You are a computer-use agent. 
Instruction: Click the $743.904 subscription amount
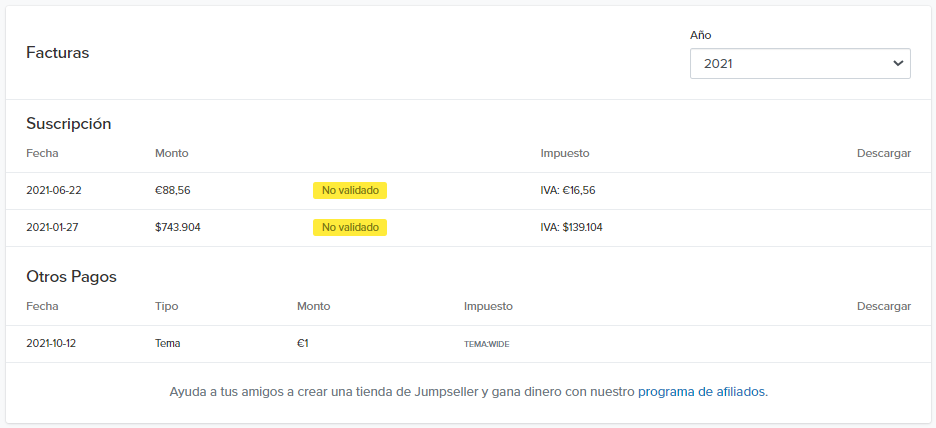178,227
